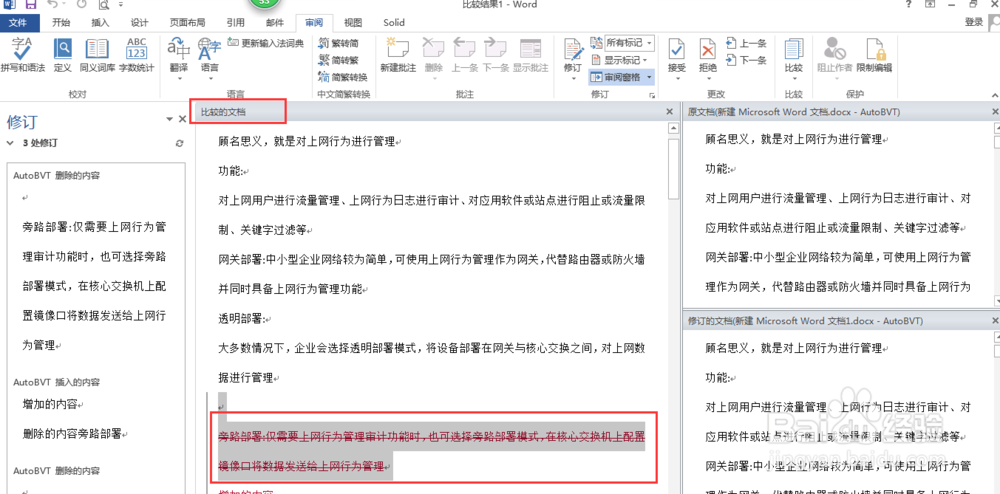This screenshot has height=494, width=1000.
Task: Click Show Comments (显示批注)
Action: [x=530, y=55]
